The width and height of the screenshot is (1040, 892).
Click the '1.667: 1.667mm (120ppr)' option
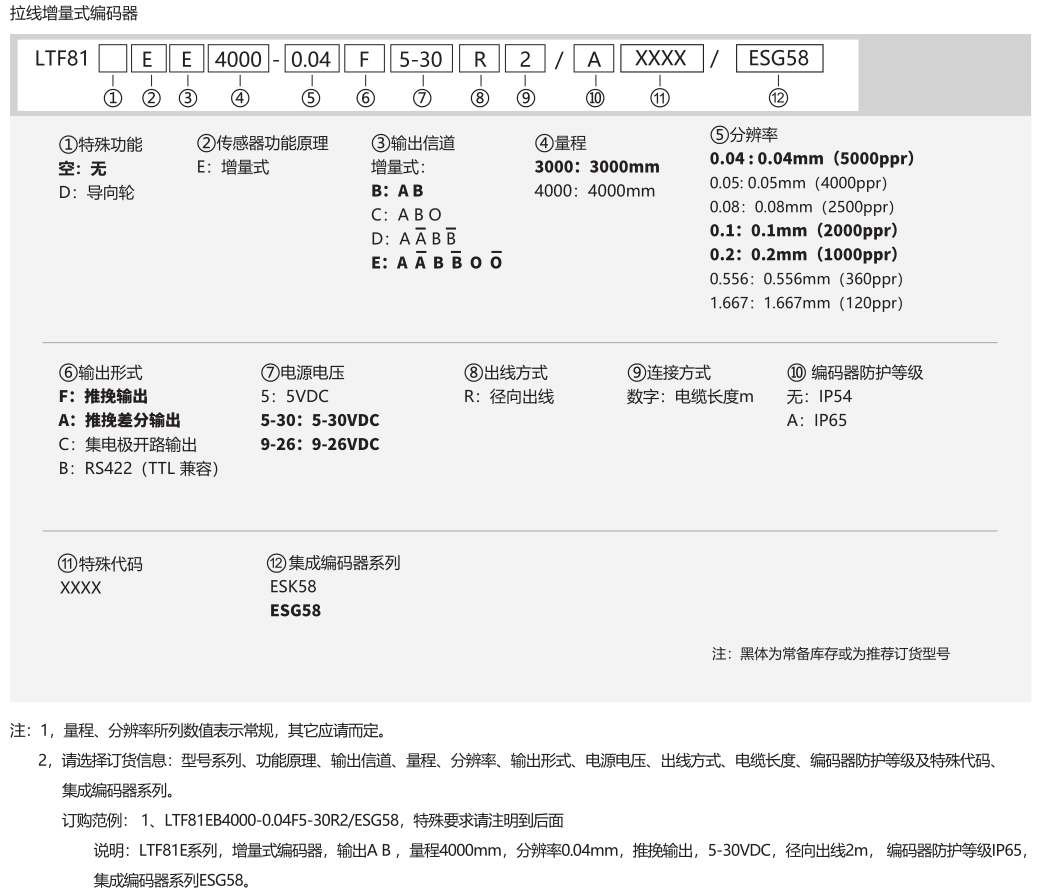tap(806, 303)
